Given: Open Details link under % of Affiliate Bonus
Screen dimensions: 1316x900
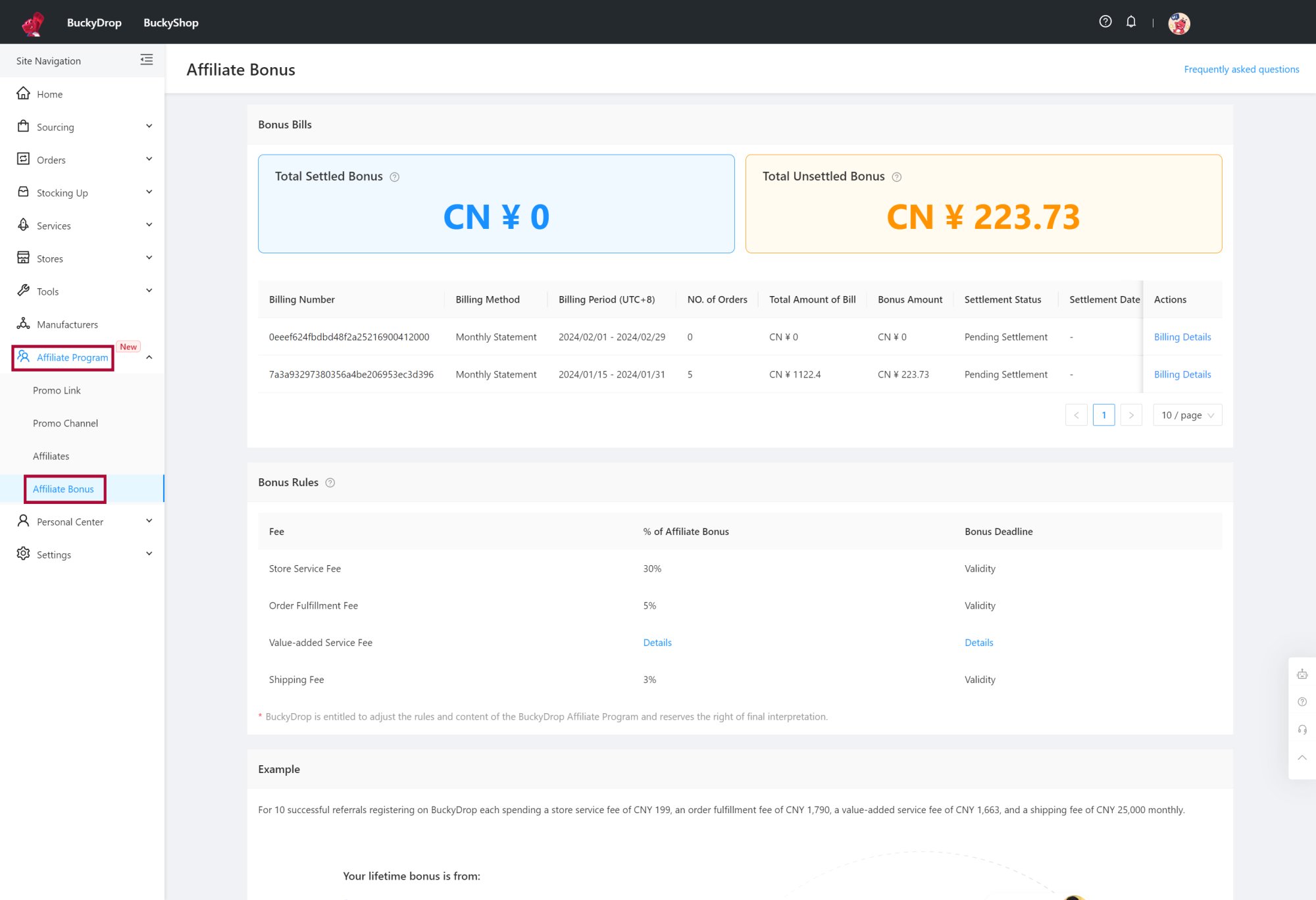Looking at the screenshot, I should (657, 643).
